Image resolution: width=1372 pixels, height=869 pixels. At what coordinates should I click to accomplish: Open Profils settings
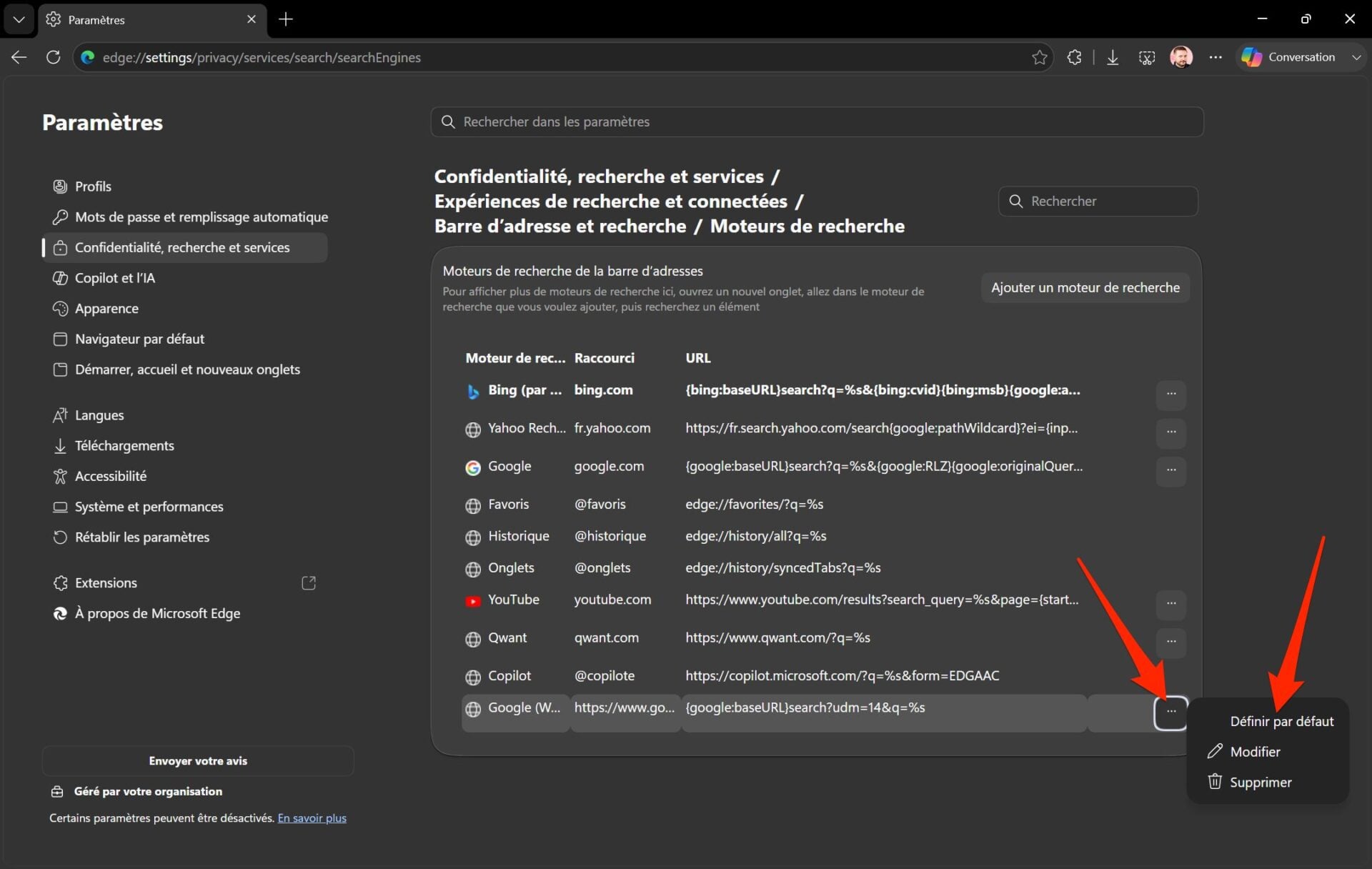pos(93,186)
